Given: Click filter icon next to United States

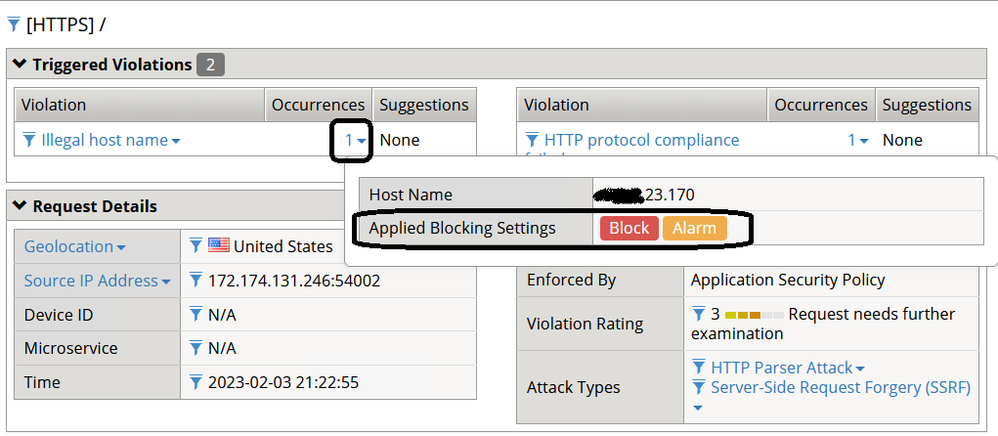Looking at the screenshot, I should tap(196, 246).
